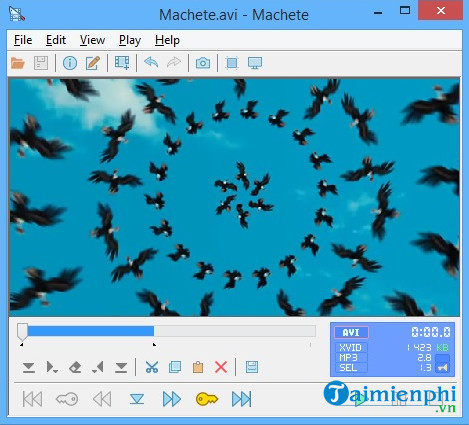The width and height of the screenshot is (469, 425).
Task: Switch to full screen with monitor icon
Action: click(255, 63)
